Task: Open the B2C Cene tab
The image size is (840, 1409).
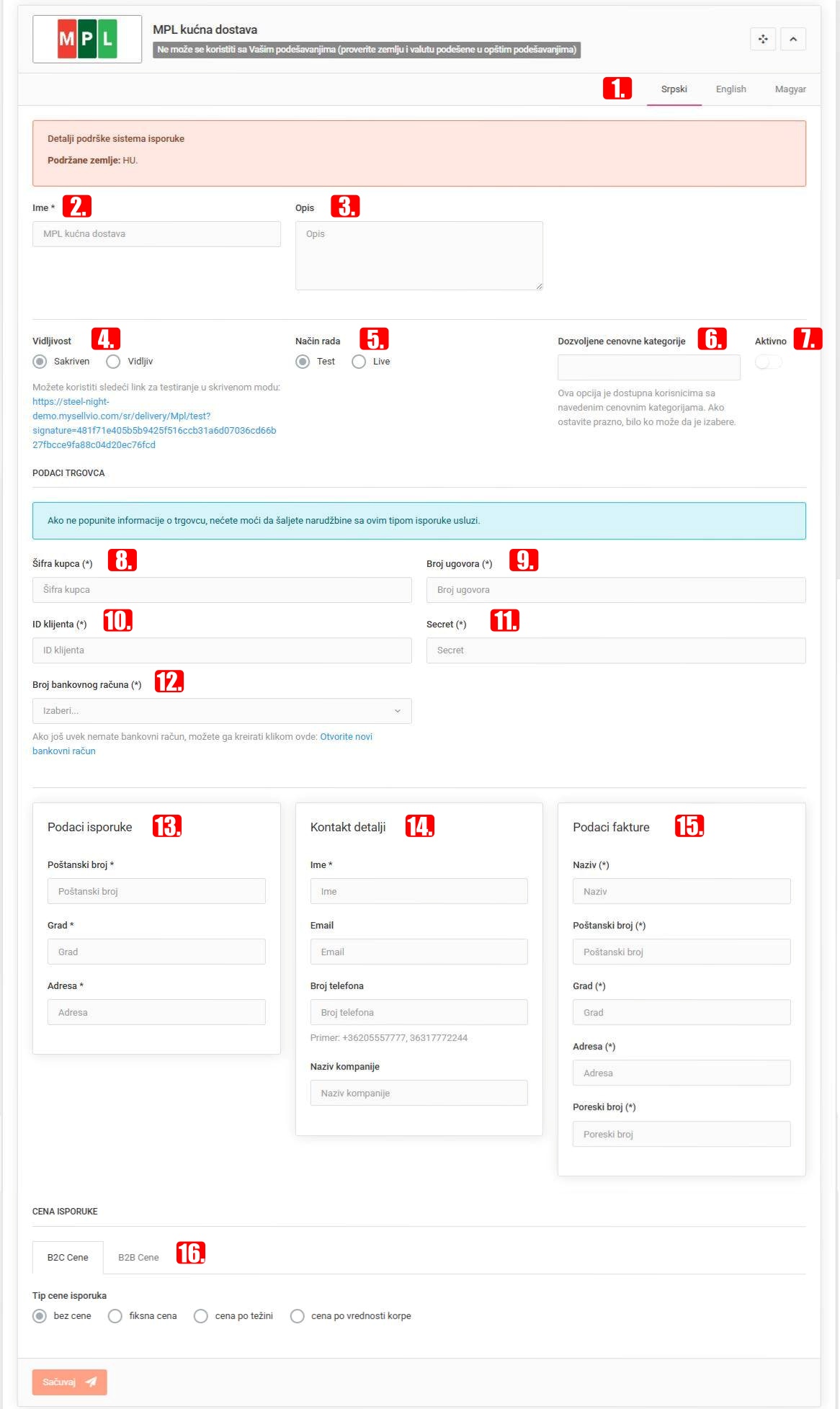Action: pos(68,1257)
